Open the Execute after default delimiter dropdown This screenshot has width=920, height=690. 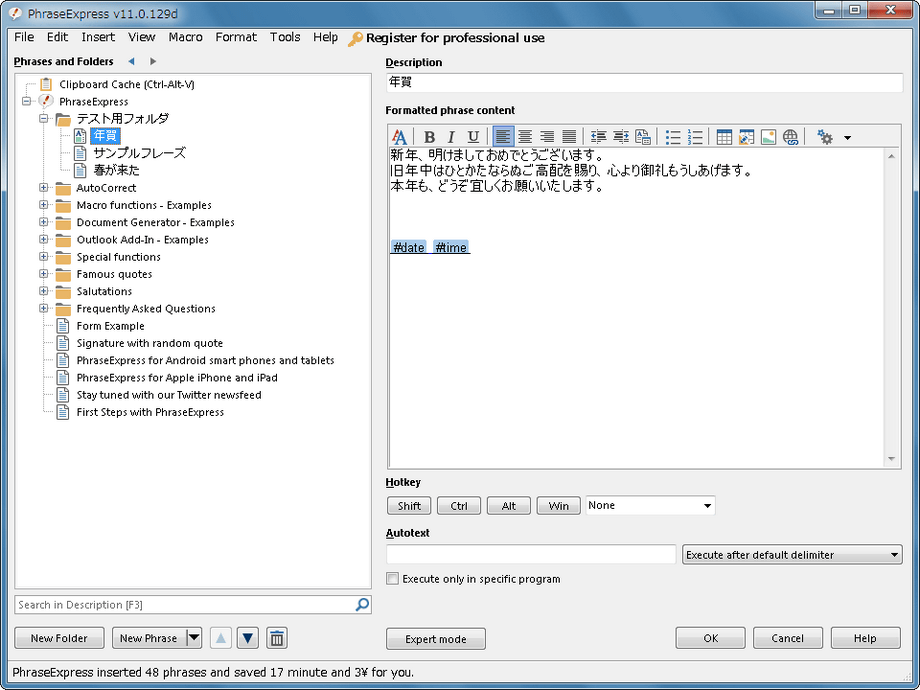click(x=792, y=554)
